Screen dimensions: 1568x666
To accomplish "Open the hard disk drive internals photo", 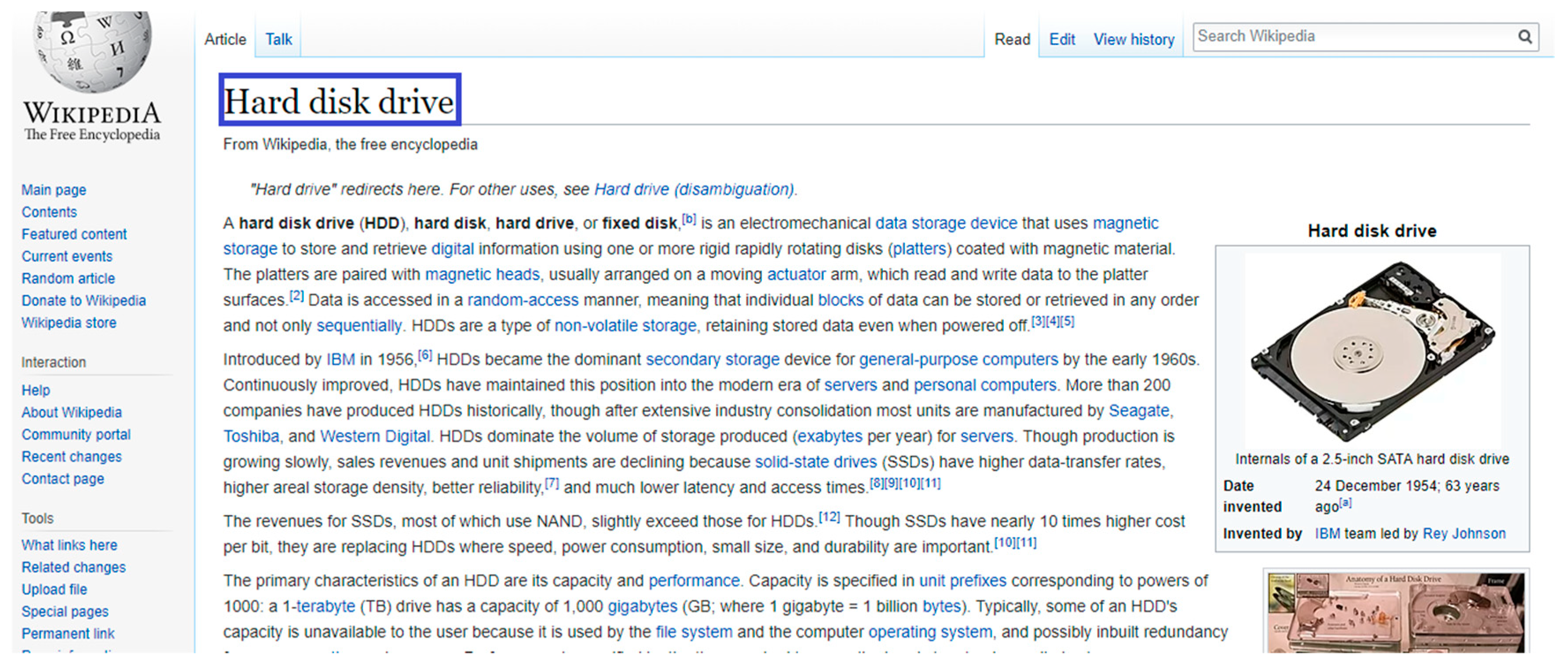I will [1372, 350].
